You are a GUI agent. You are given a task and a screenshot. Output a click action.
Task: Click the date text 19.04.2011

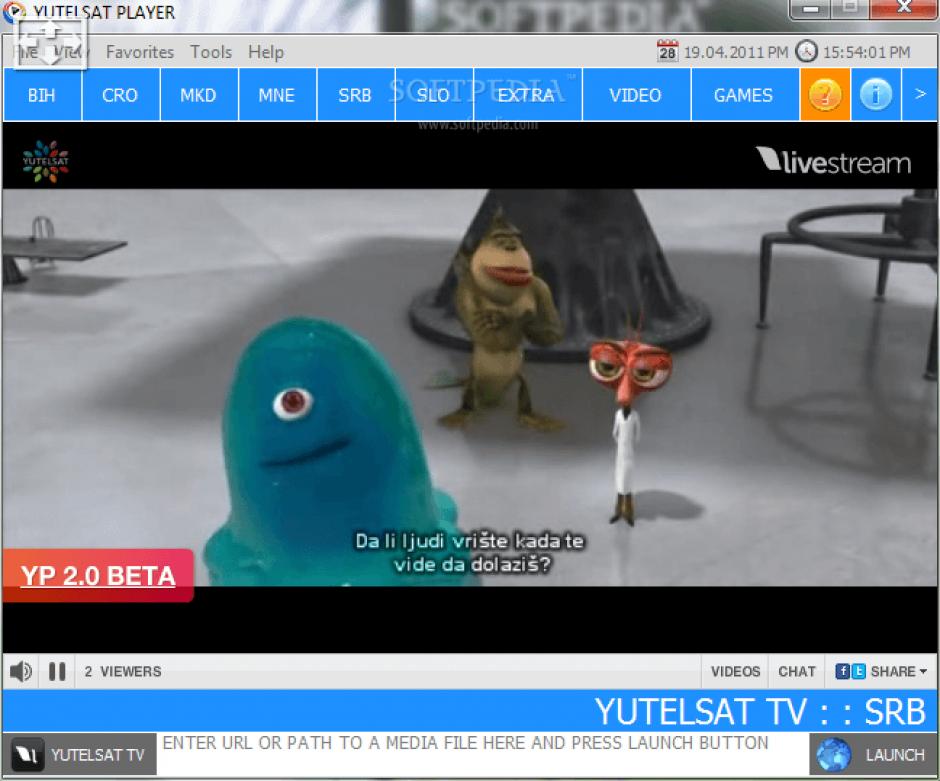[x=735, y=52]
